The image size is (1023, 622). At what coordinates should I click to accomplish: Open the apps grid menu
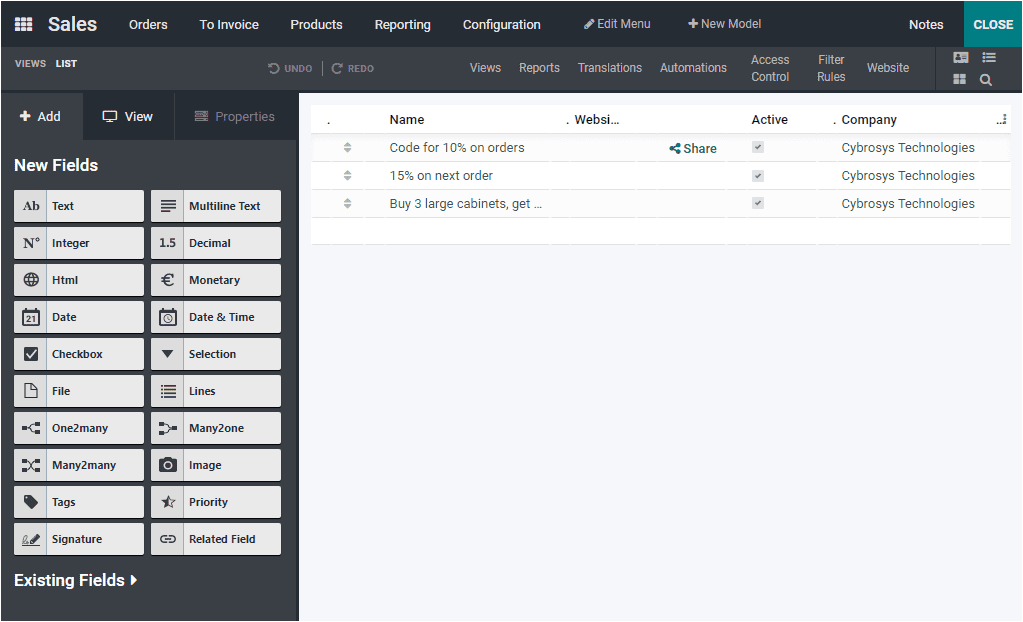pyautogui.click(x=22, y=23)
